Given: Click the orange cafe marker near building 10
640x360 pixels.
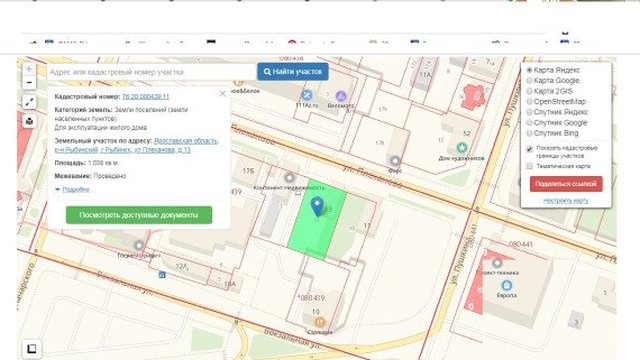Looking at the screenshot, I should 320,322.
